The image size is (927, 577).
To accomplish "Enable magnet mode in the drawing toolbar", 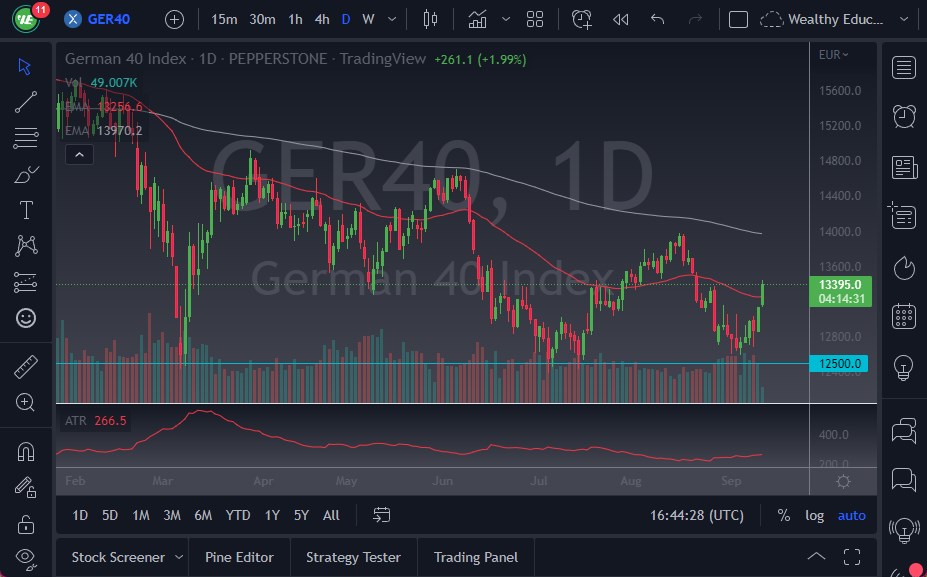I will pos(26,453).
